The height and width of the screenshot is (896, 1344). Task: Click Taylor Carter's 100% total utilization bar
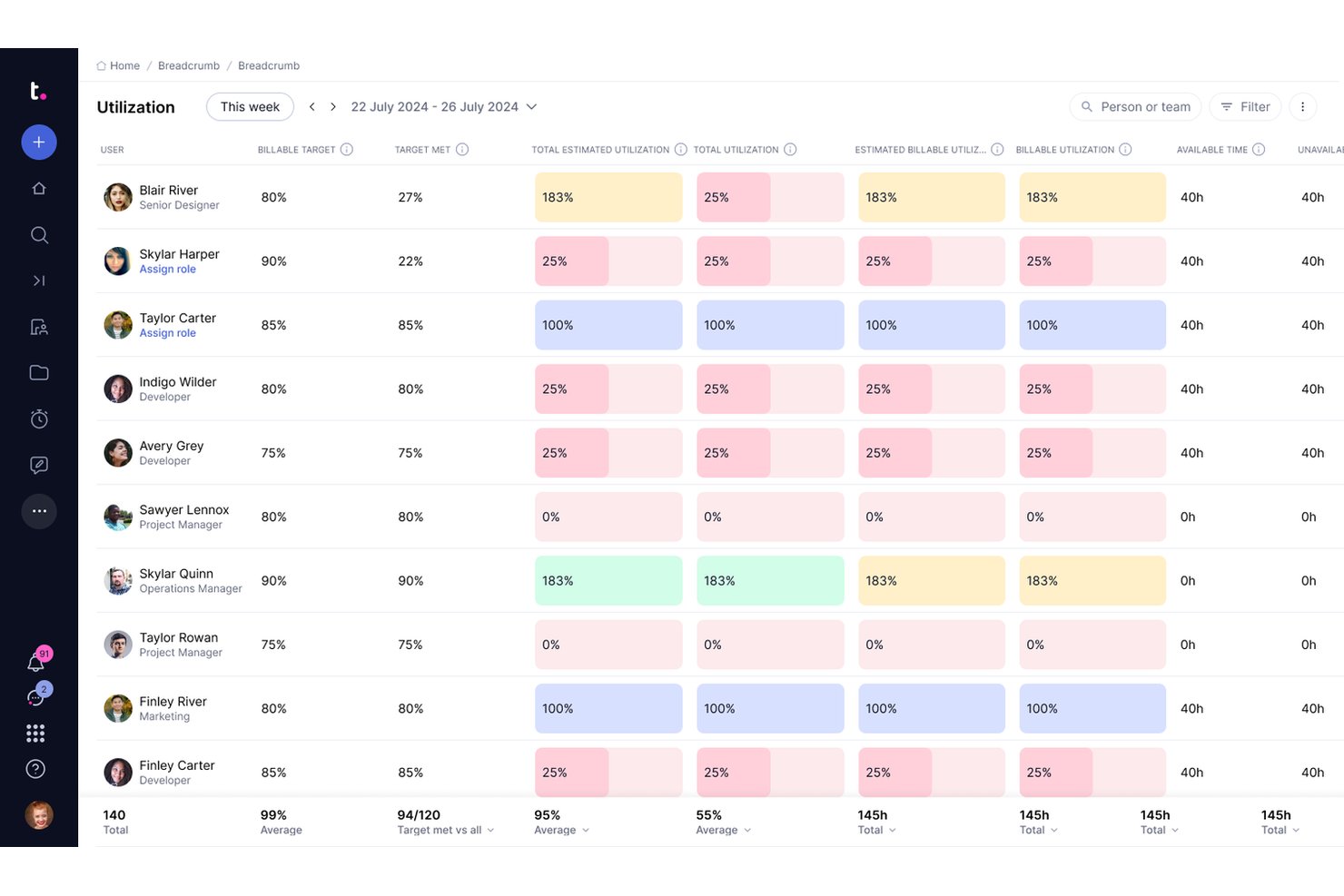click(770, 325)
